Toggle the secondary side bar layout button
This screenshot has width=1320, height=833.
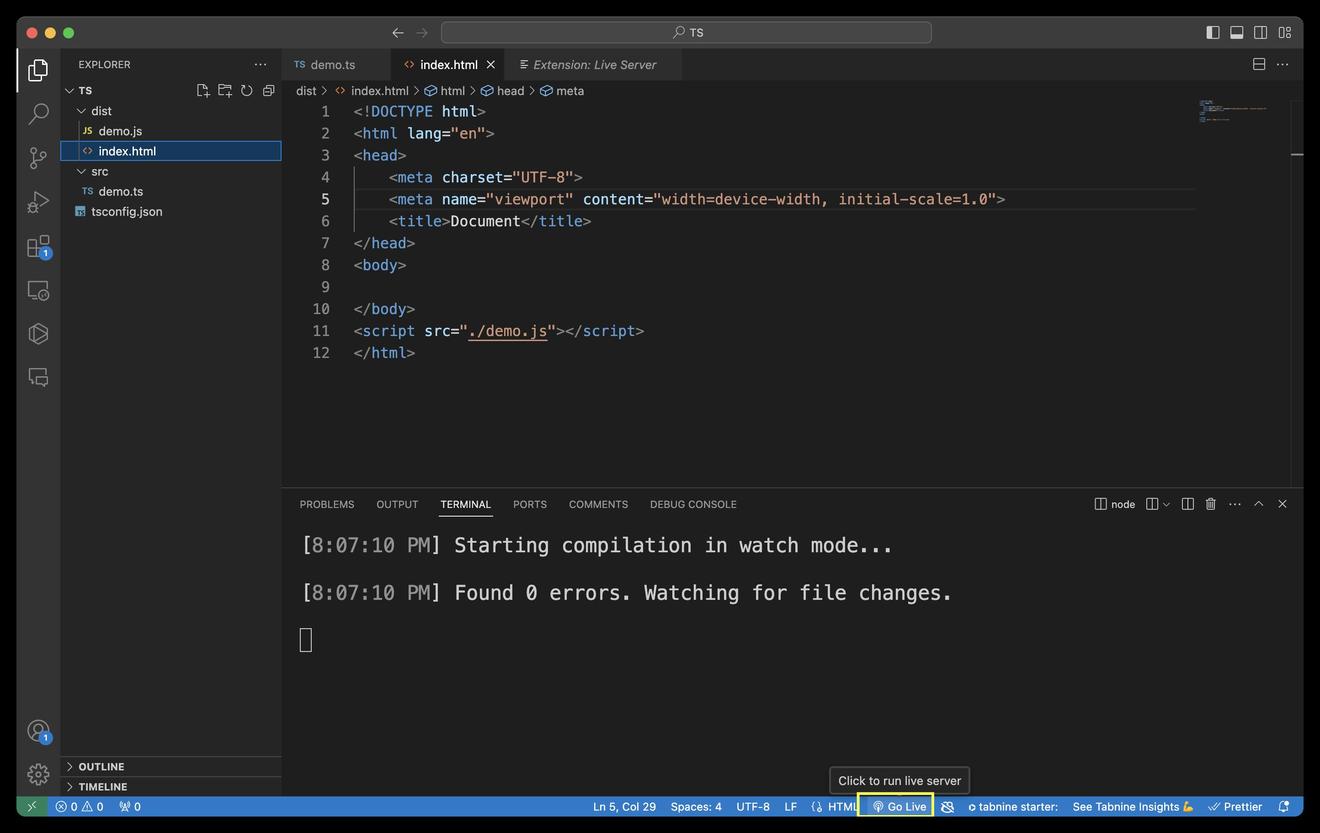pyautogui.click(x=1260, y=33)
